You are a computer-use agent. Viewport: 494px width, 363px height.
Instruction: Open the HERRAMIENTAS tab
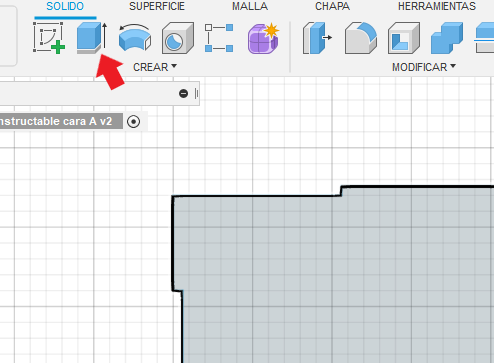pos(437,6)
